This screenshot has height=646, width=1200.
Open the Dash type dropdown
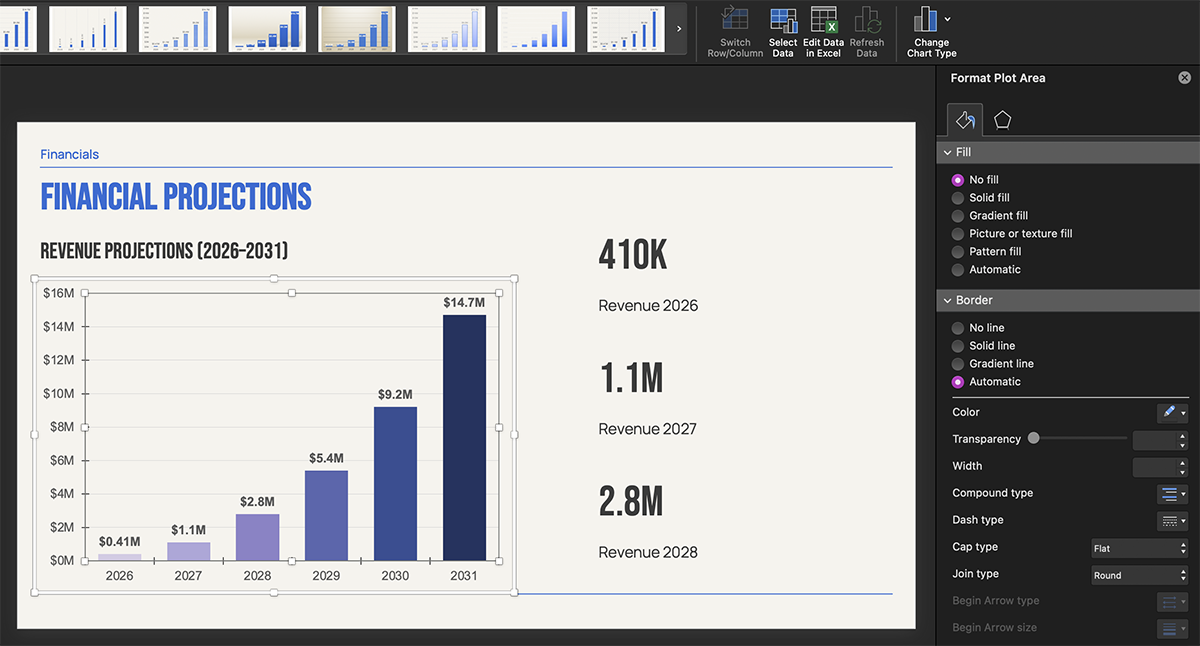pos(1172,521)
